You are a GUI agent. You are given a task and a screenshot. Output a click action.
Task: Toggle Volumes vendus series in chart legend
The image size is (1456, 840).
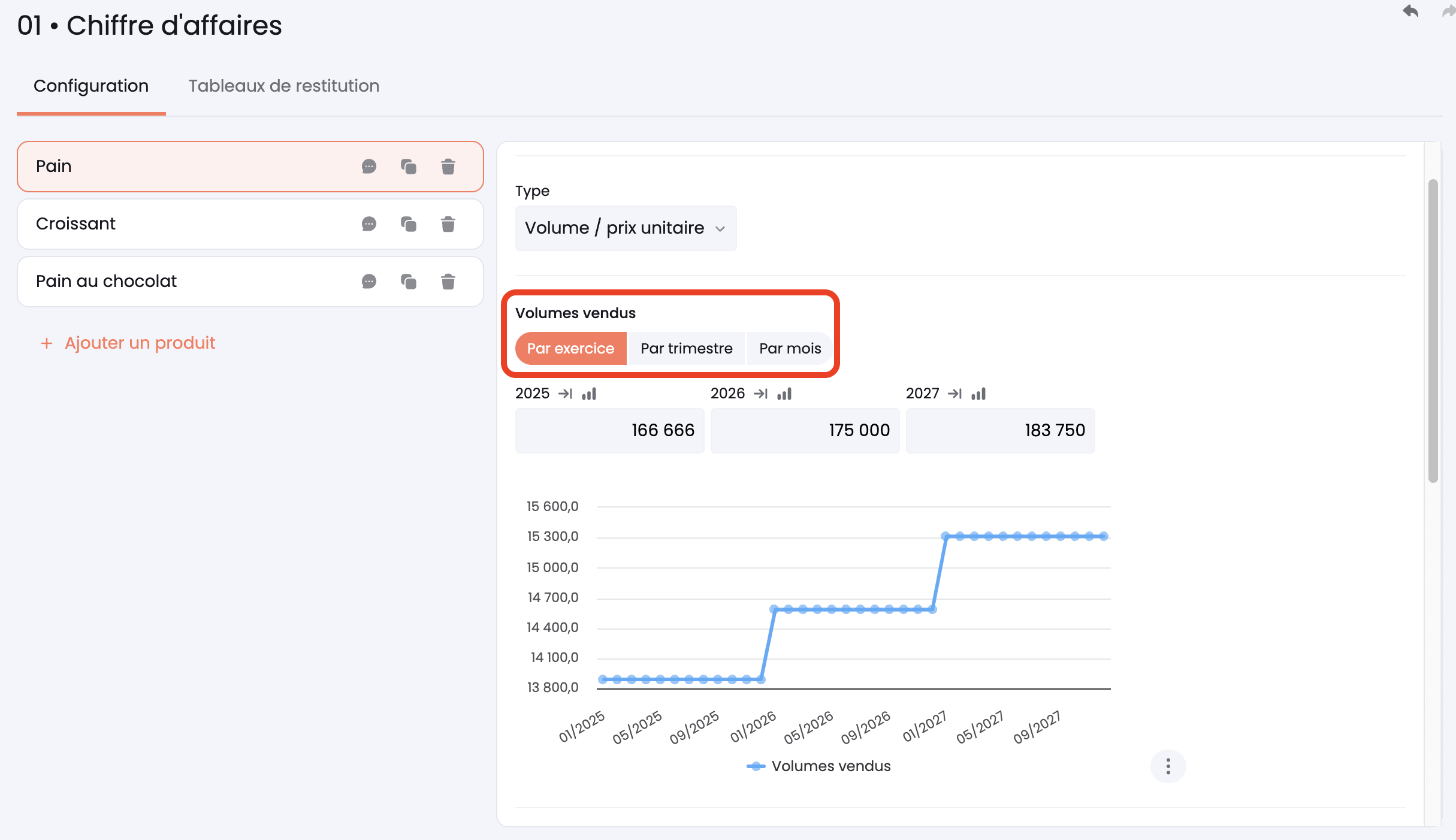[x=818, y=766]
